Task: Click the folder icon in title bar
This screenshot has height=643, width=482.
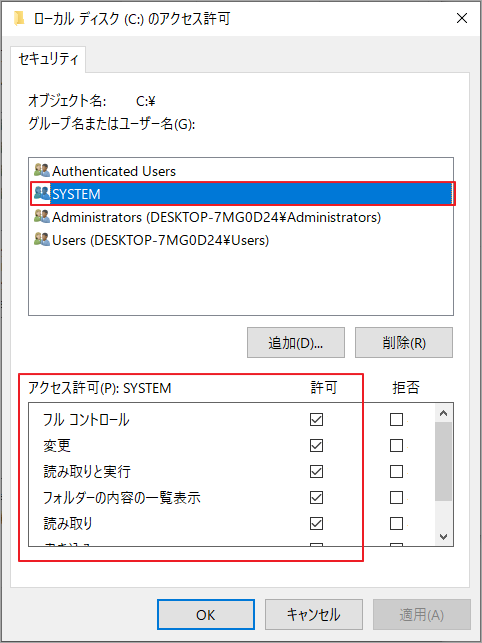Action: pos(18,18)
